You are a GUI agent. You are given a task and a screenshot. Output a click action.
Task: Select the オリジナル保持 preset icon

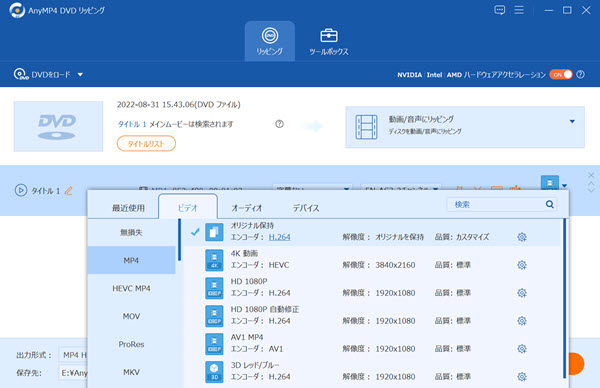click(214, 232)
